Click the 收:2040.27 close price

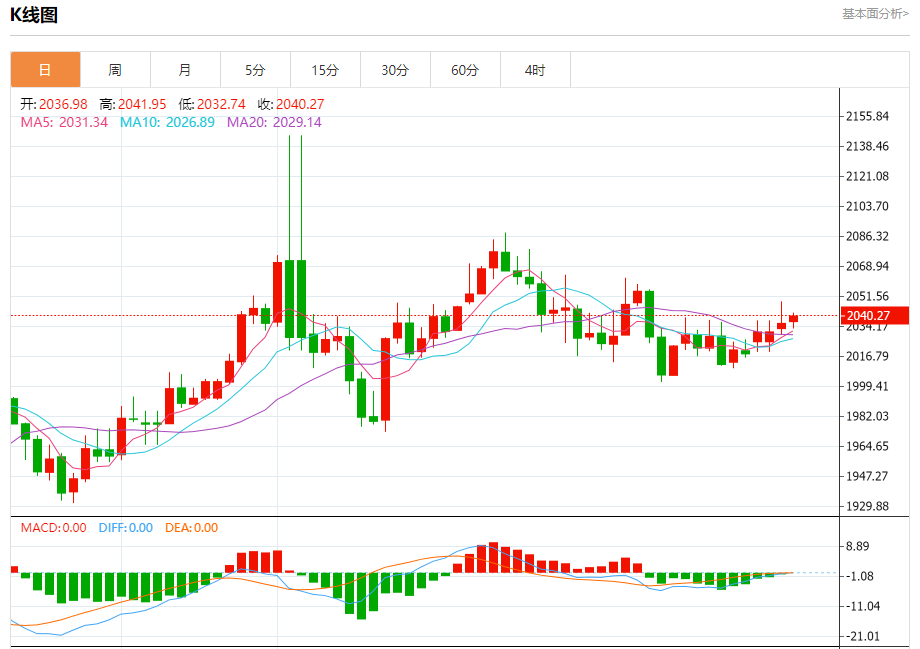tap(291, 104)
